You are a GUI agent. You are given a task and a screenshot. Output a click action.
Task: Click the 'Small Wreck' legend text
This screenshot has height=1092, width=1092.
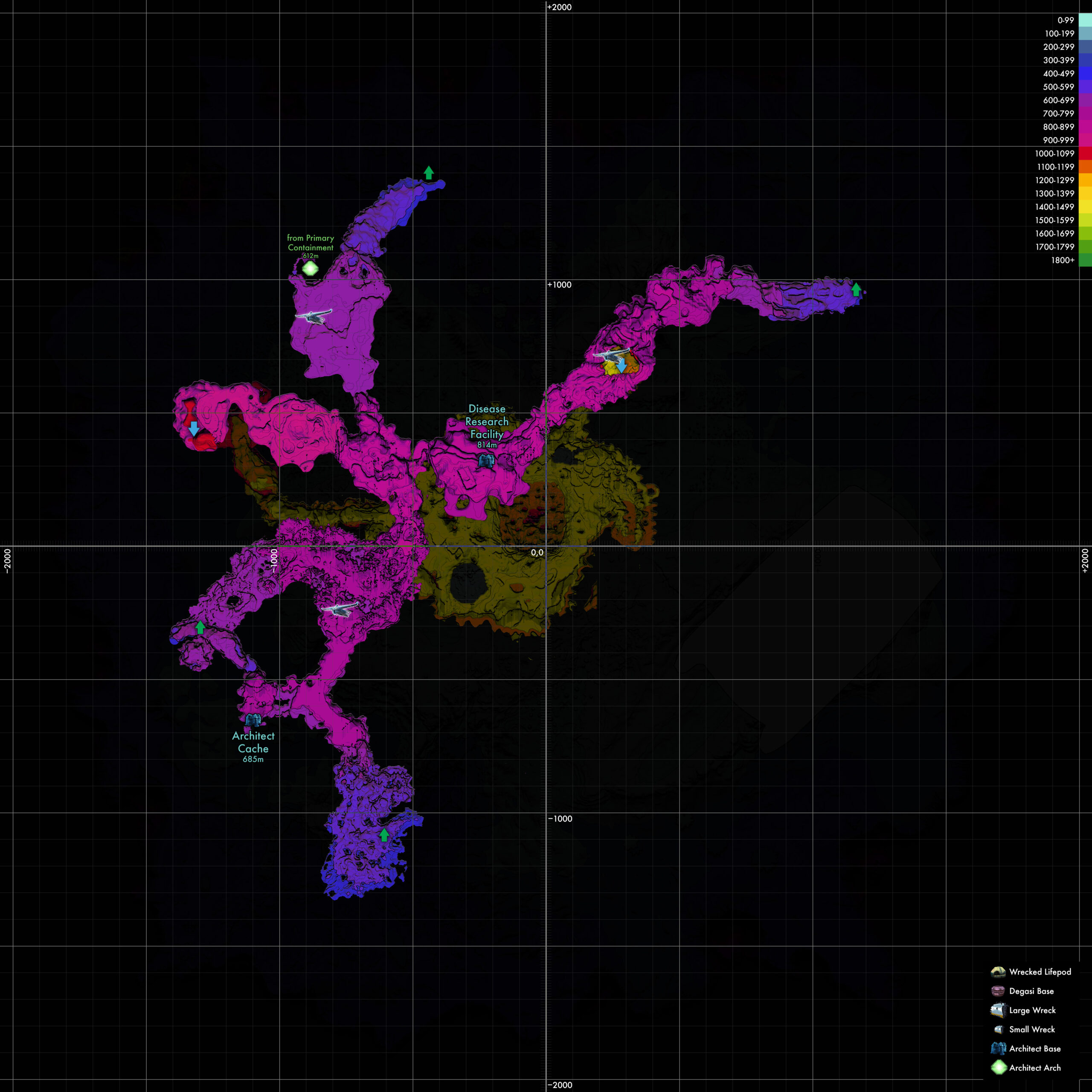click(x=1032, y=1029)
